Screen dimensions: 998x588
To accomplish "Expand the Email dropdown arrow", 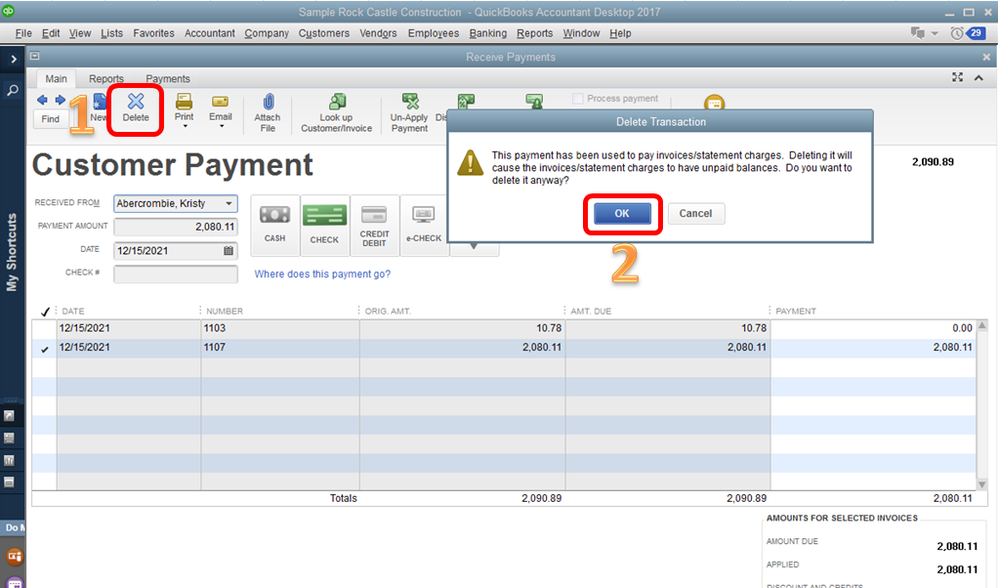I will click(221, 127).
